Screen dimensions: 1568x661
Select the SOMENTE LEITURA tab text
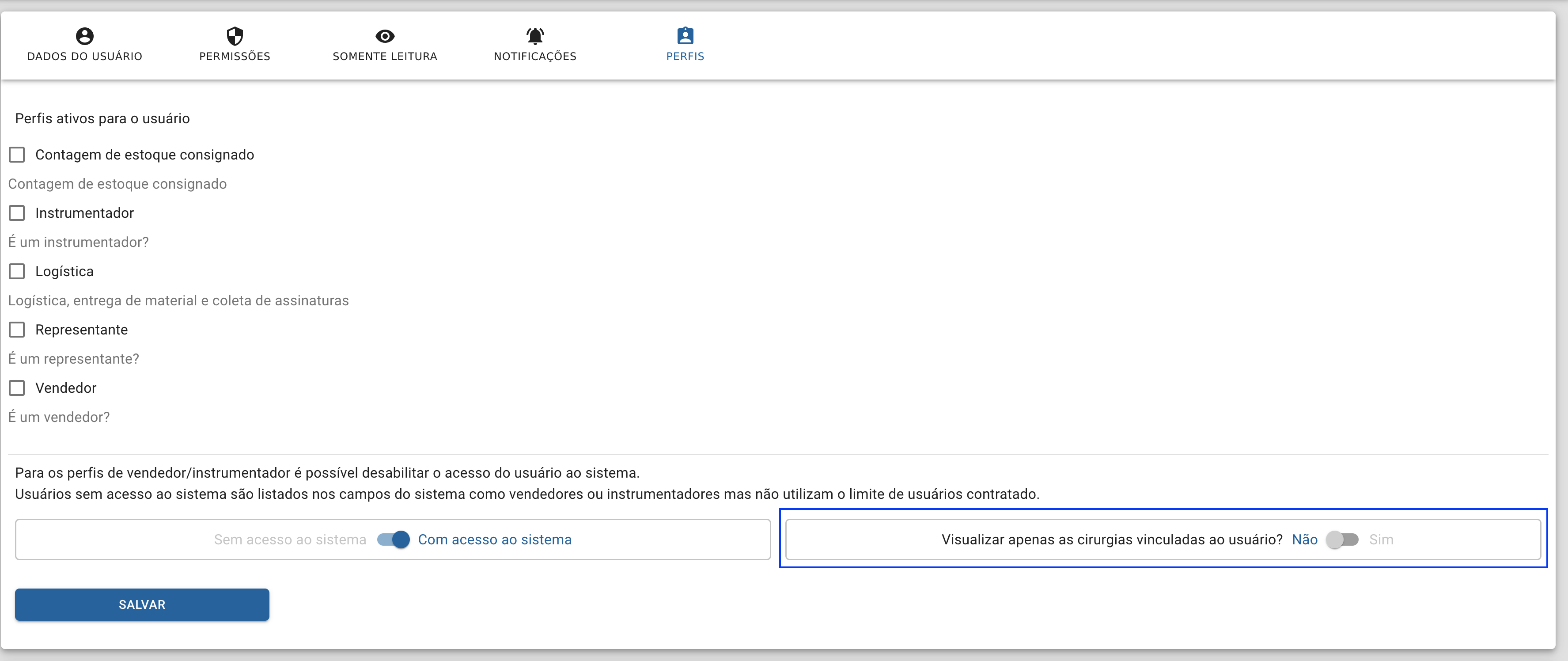(x=385, y=57)
